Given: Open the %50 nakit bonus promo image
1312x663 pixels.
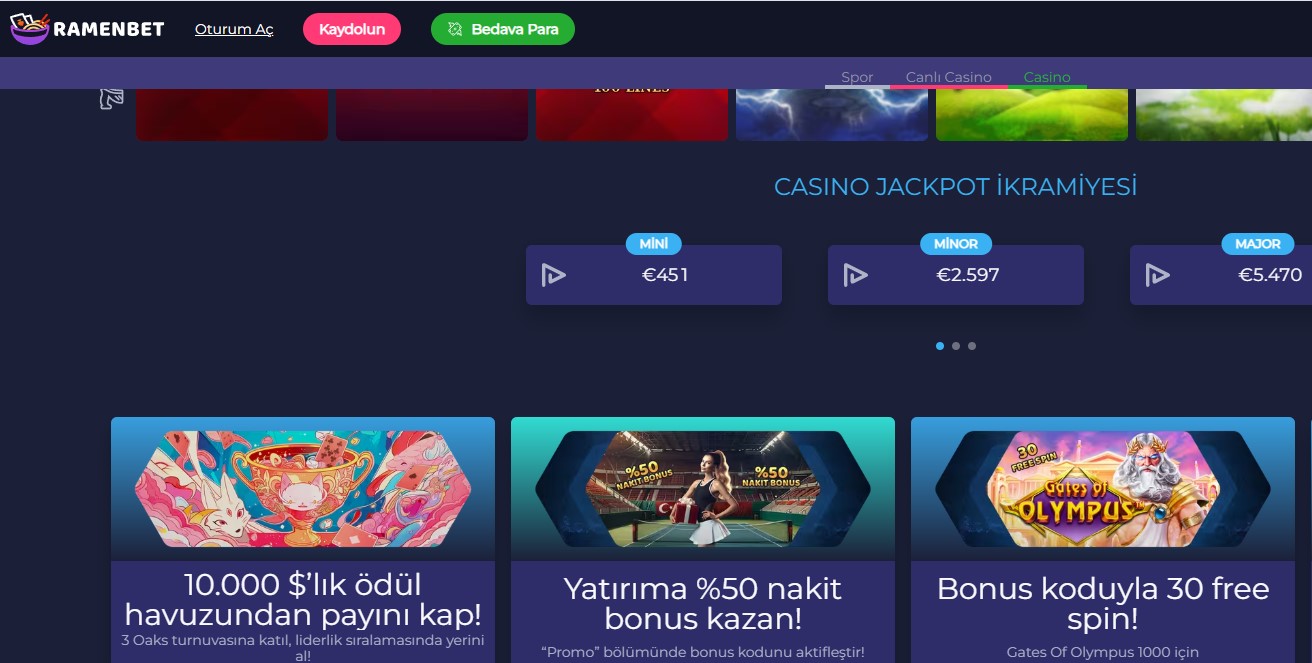Looking at the screenshot, I should [703, 489].
